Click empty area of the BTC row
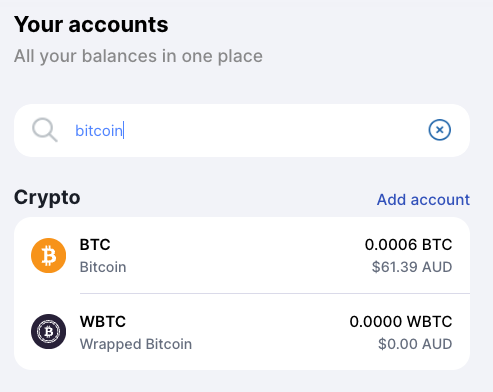The width and height of the screenshot is (493, 392). tap(242, 256)
